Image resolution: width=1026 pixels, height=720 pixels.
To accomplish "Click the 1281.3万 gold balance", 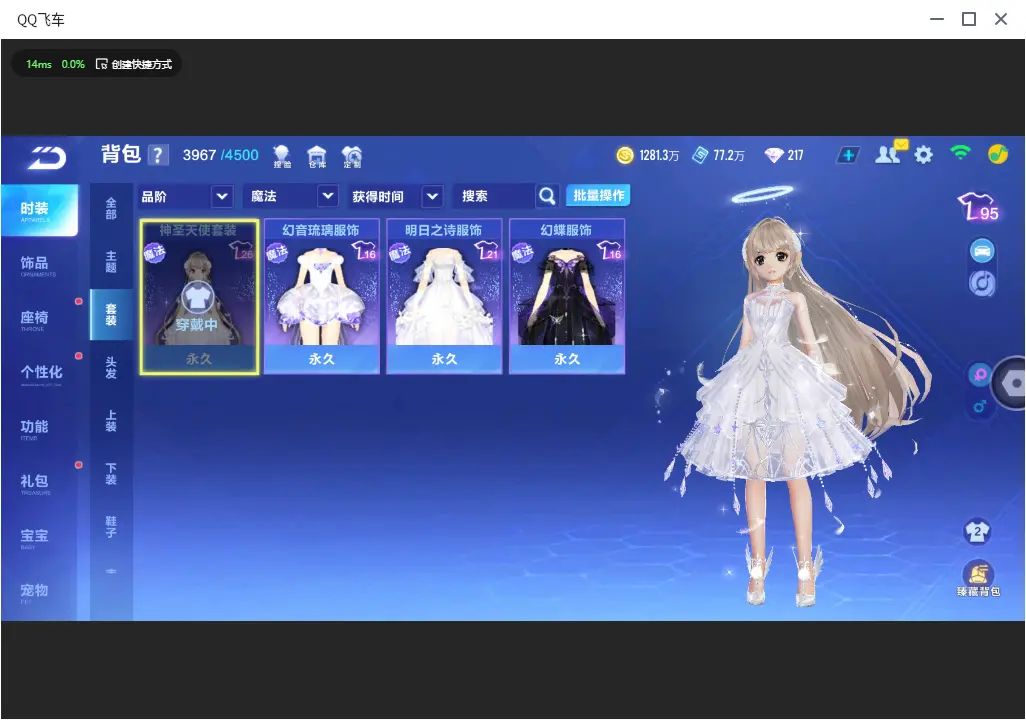I will pyautogui.click(x=659, y=156).
